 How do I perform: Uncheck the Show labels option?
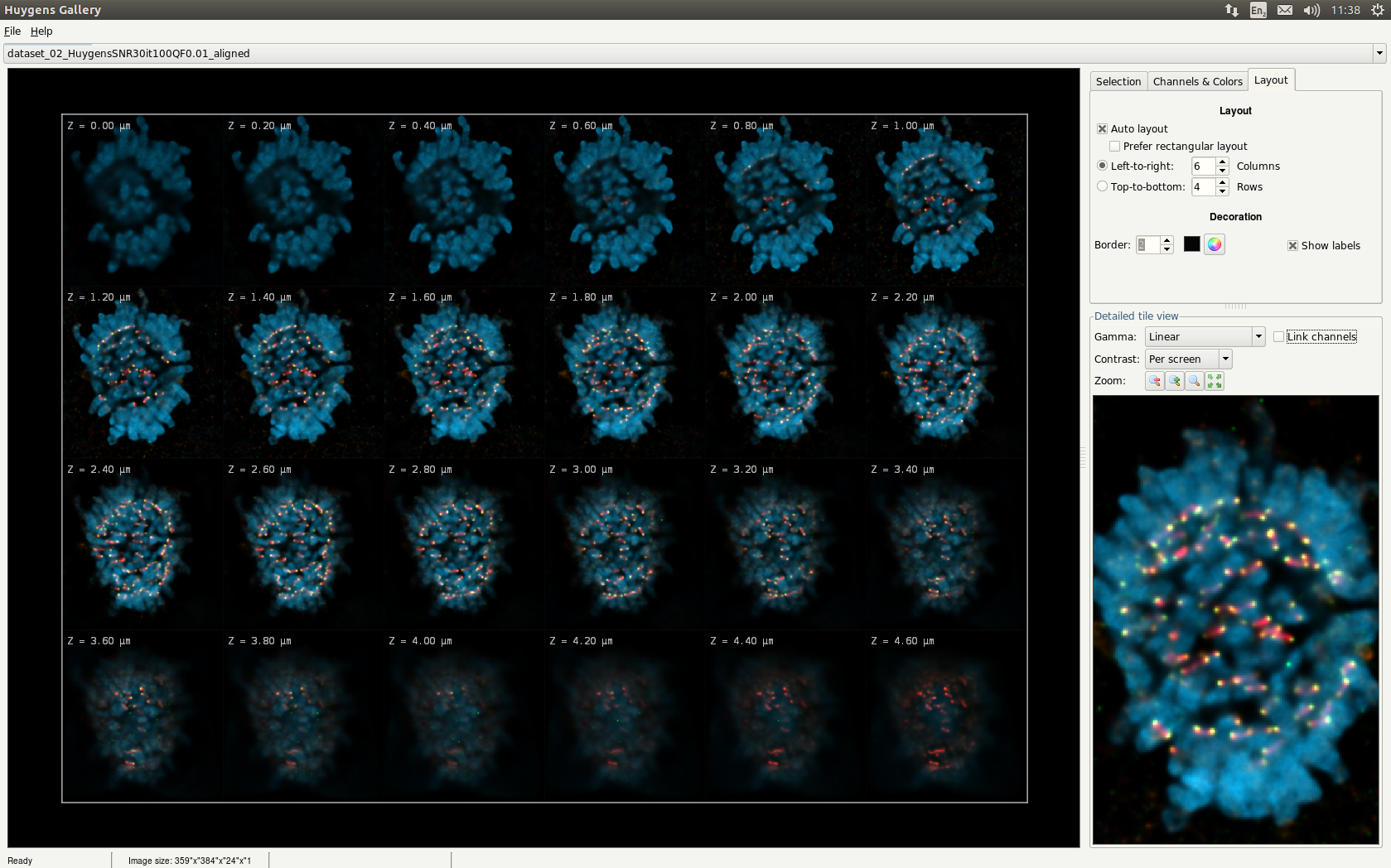click(x=1292, y=246)
